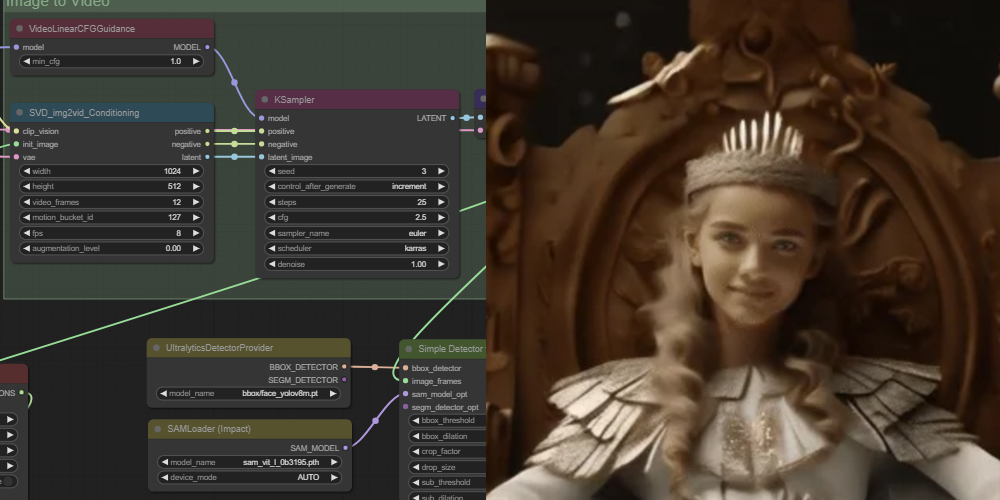Switch scheduler to next option with right arrow

(x=441, y=248)
